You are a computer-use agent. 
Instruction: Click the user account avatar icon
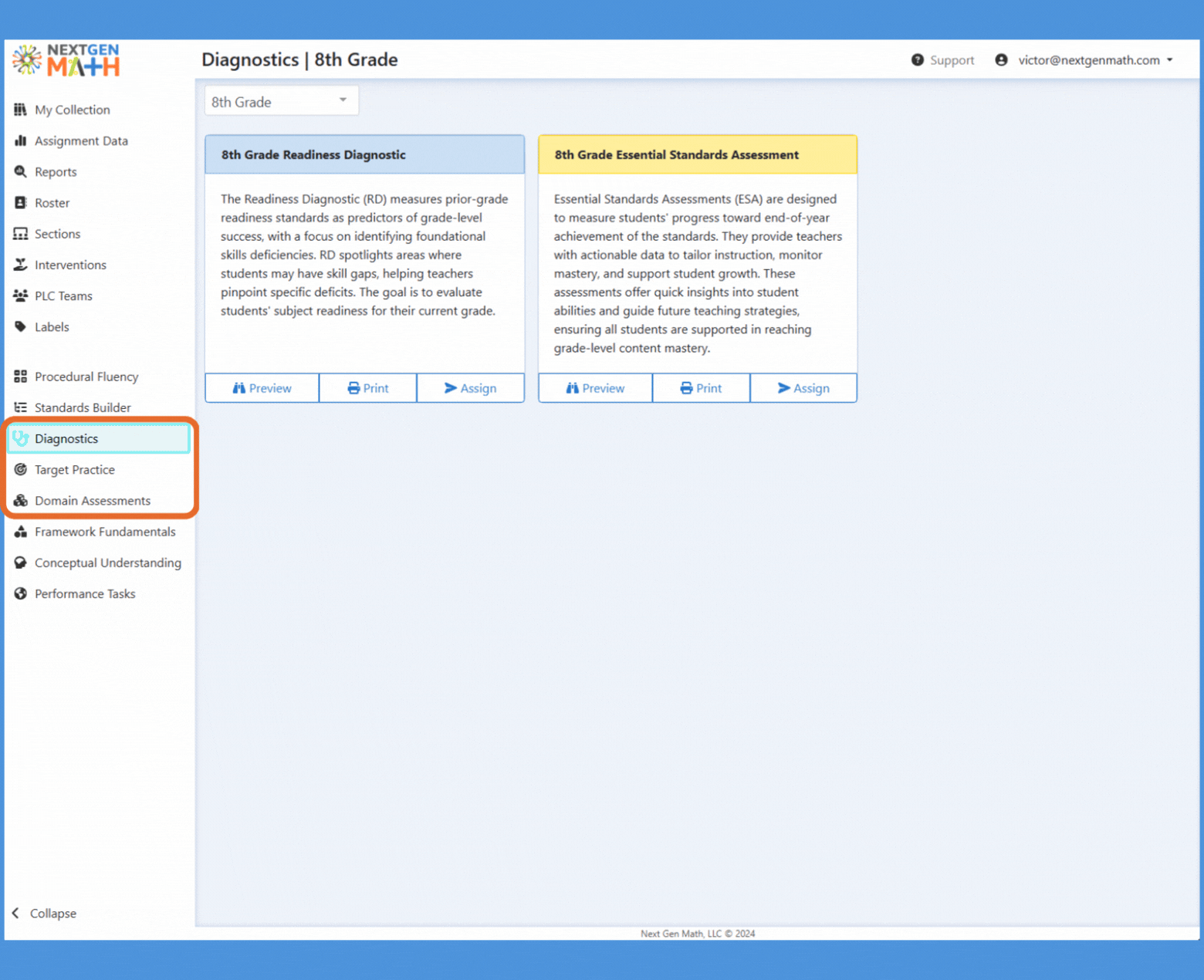tap(1001, 60)
